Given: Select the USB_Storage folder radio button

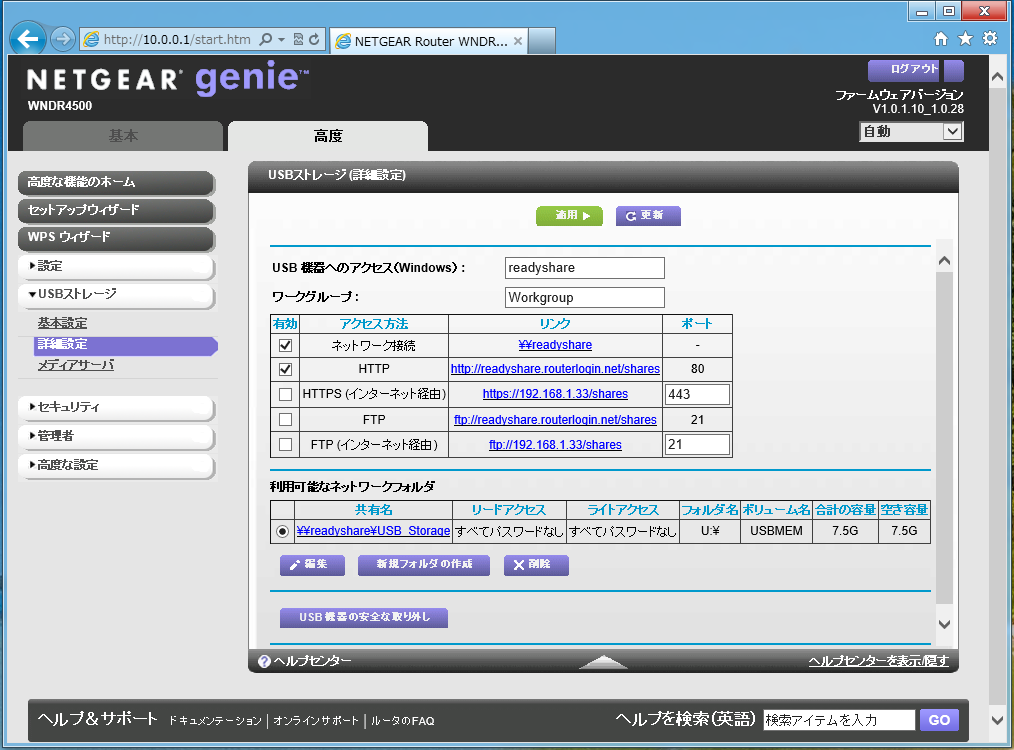Looking at the screenshot, I should pyautogui.click(x=283, y=532).
